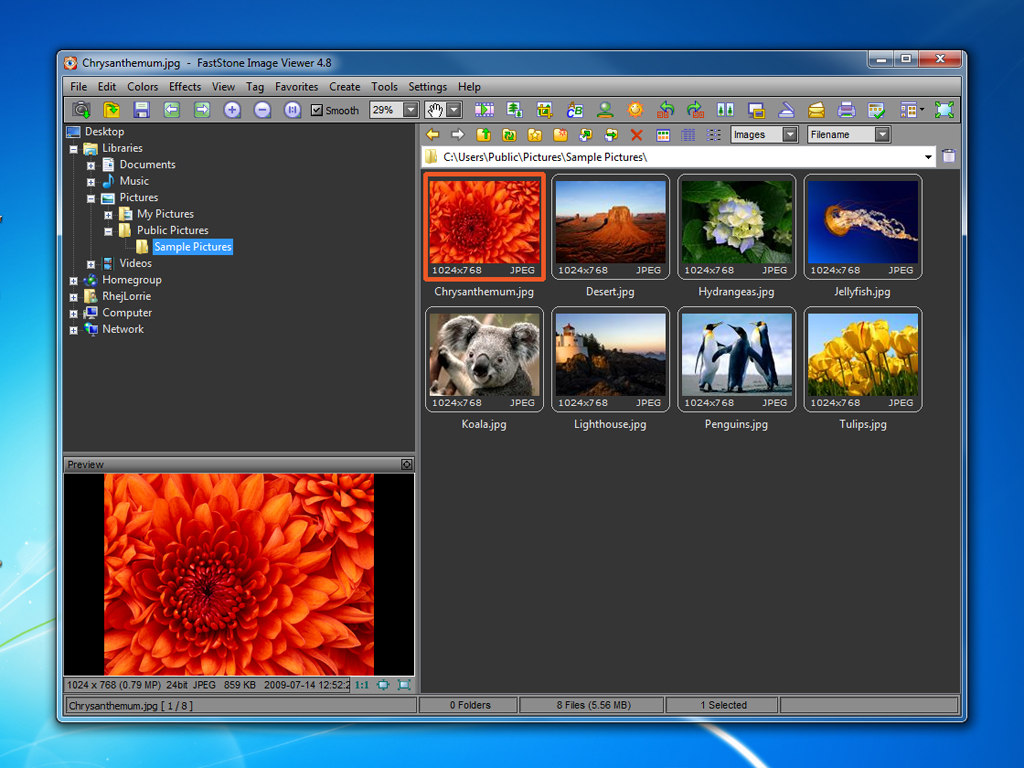Open the folder path history dropdown arrow
This screenshot has height=768, width=1024.
pos(928,157)
